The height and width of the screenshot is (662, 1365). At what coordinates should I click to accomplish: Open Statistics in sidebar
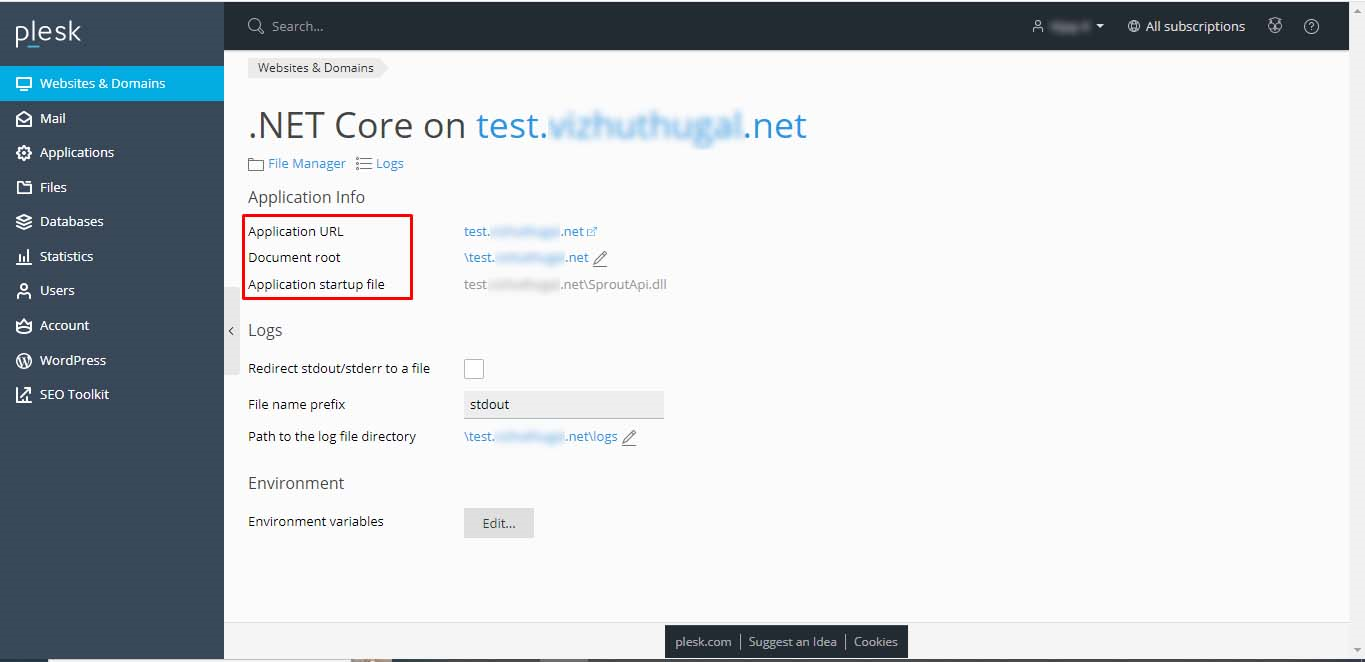[x=112, y=256]
